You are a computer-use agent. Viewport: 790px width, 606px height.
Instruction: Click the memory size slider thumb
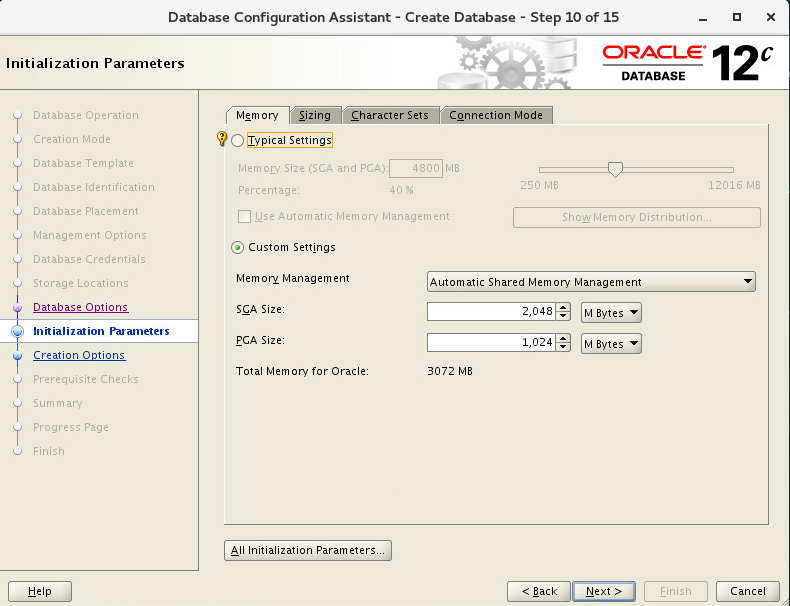615,169
